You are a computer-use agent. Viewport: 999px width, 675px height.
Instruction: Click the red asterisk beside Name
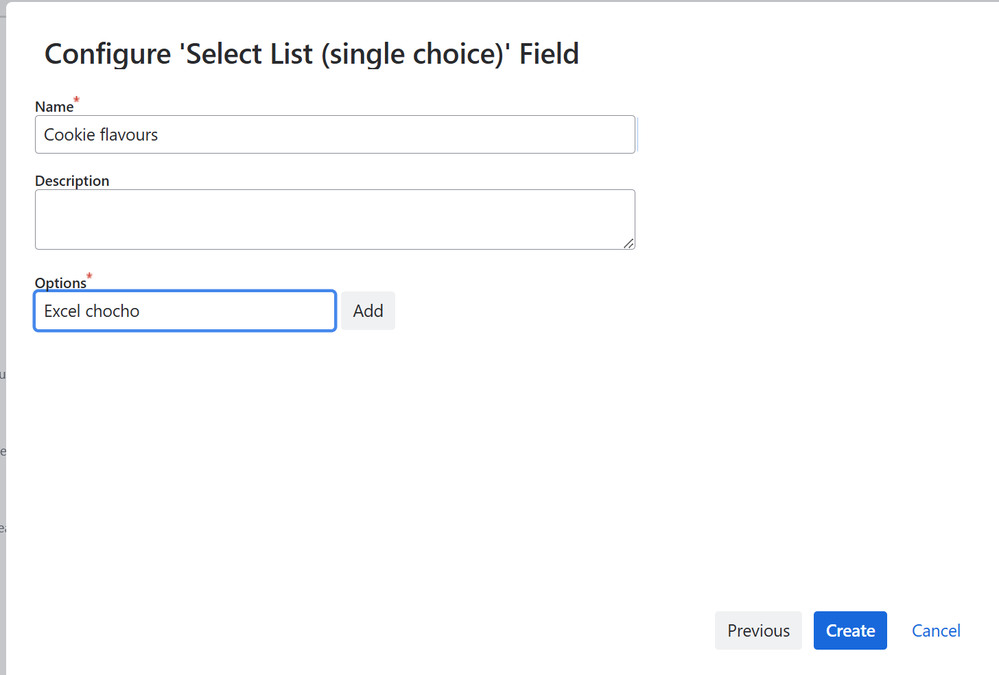pyautogui.click(x=77, y=100)
